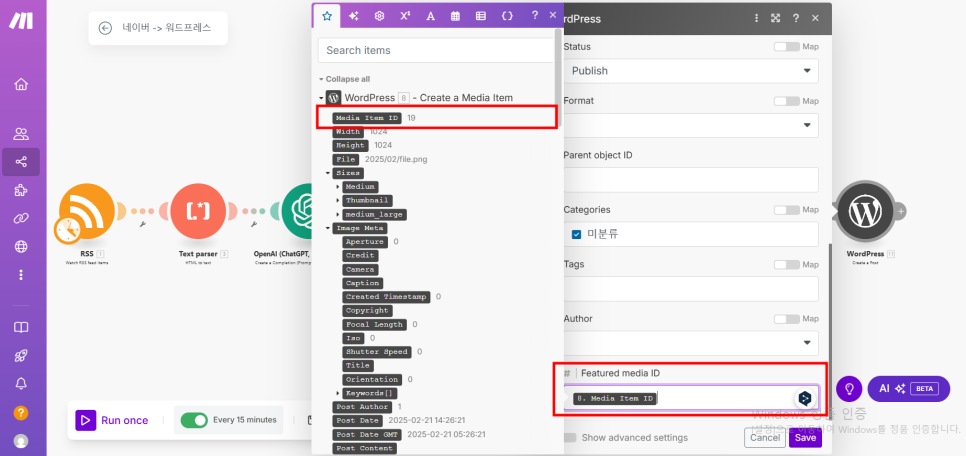Click the Cancel button
Screen dimensions: 966x456
(x=765, y=438)
